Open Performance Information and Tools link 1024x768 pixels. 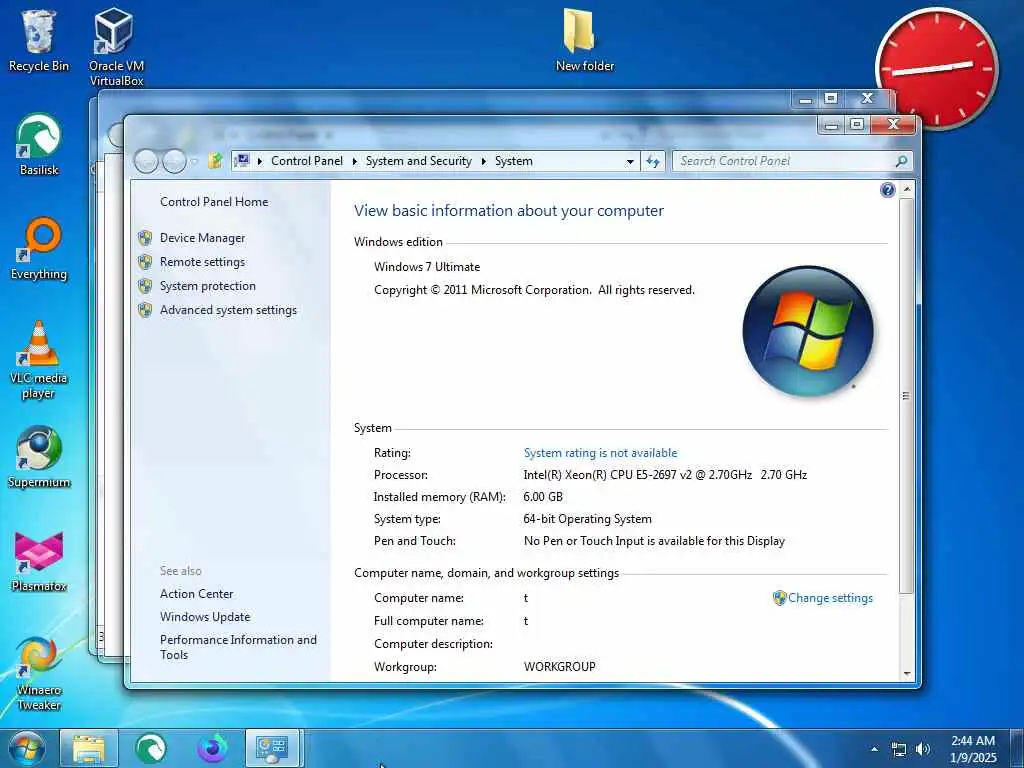pyautogui.click(x=238, y=647)
